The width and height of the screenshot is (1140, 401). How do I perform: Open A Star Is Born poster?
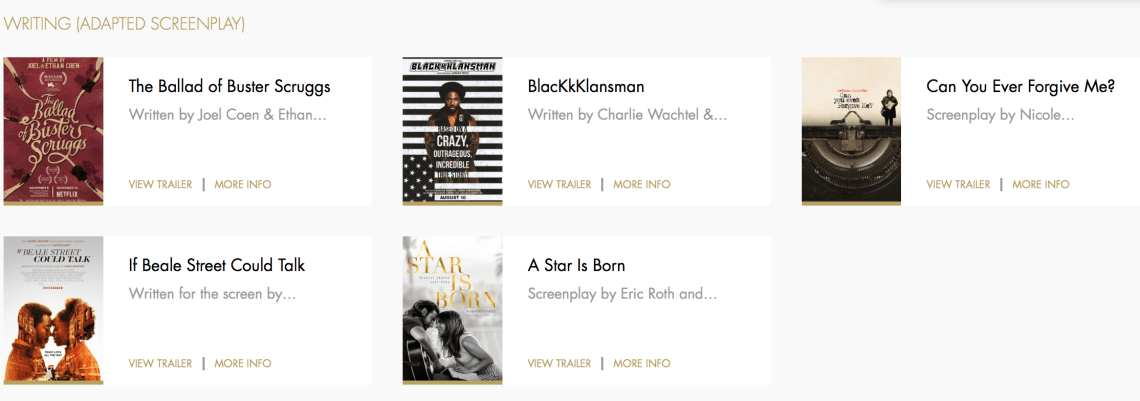pos(452,310)
